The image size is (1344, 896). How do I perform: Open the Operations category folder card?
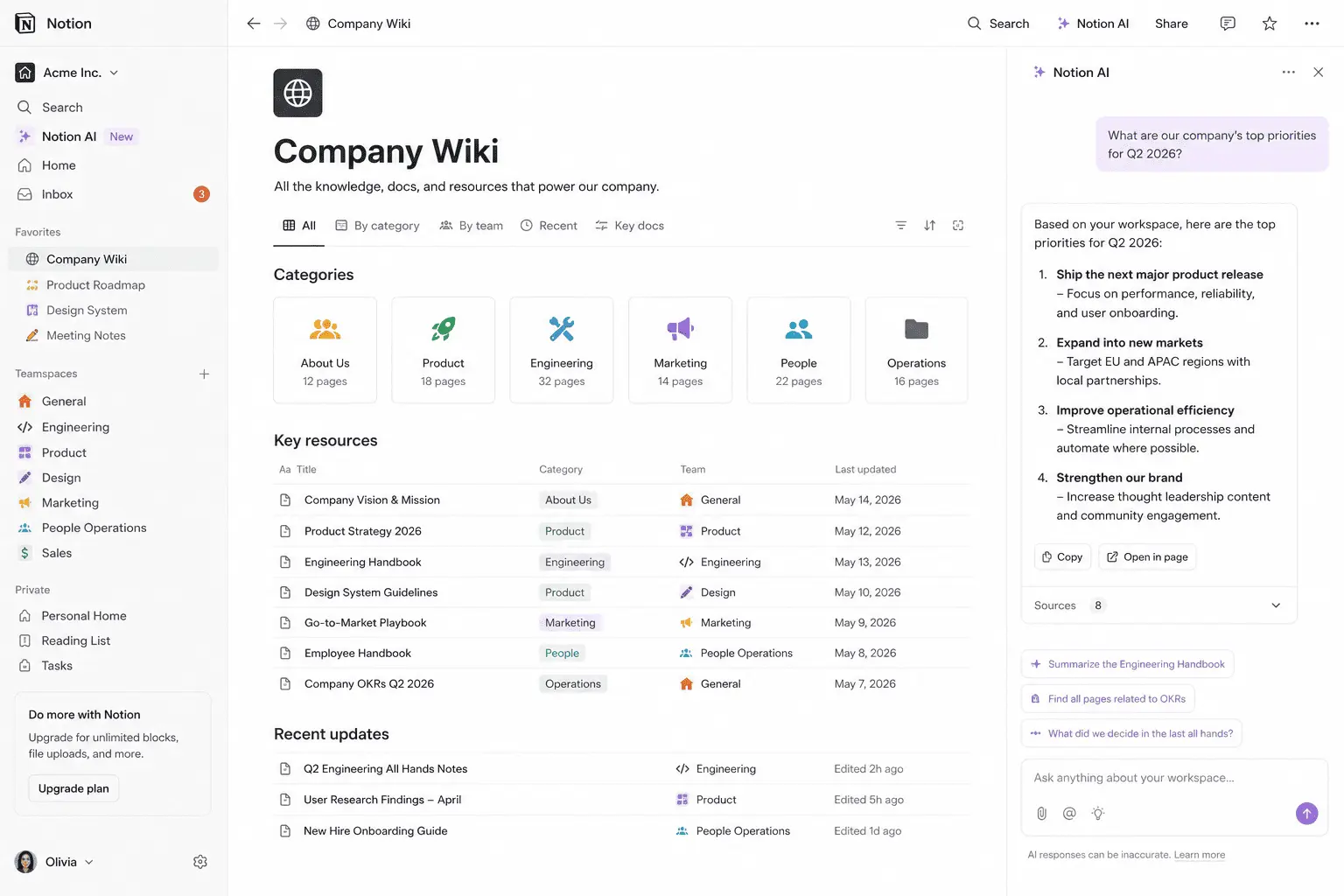(916, 350)
